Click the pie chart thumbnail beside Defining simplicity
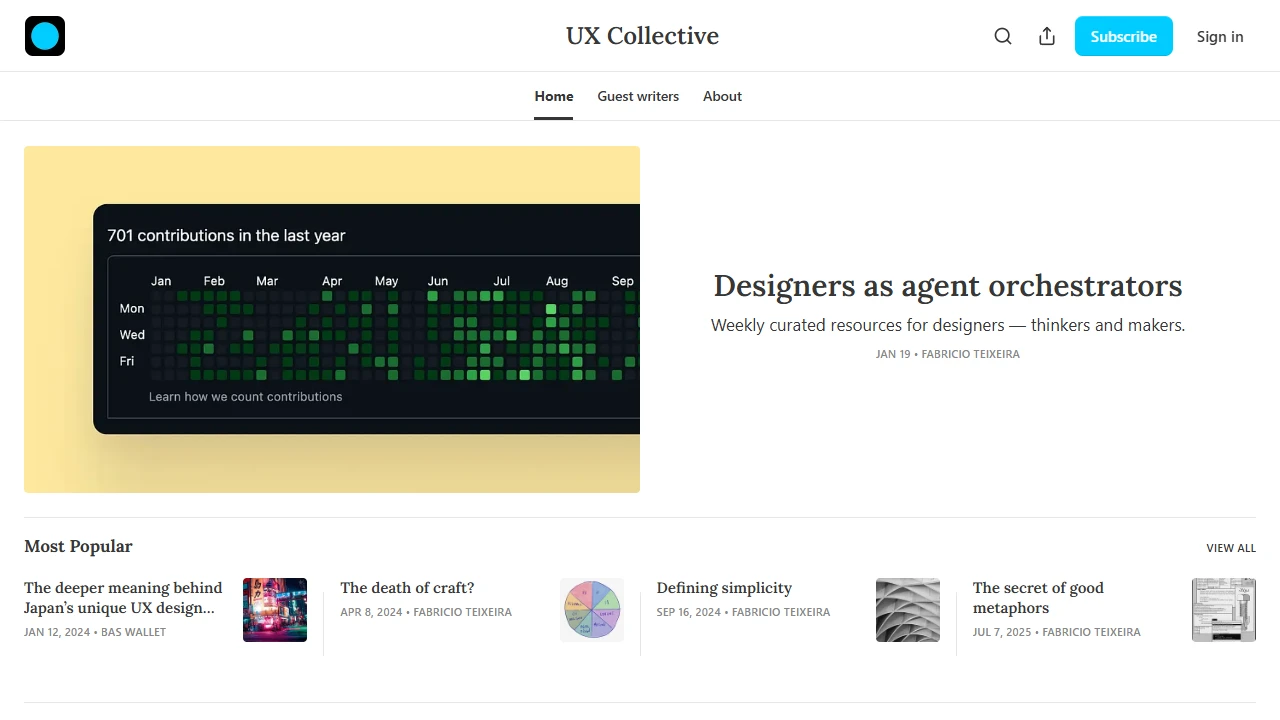 point(591,610)
